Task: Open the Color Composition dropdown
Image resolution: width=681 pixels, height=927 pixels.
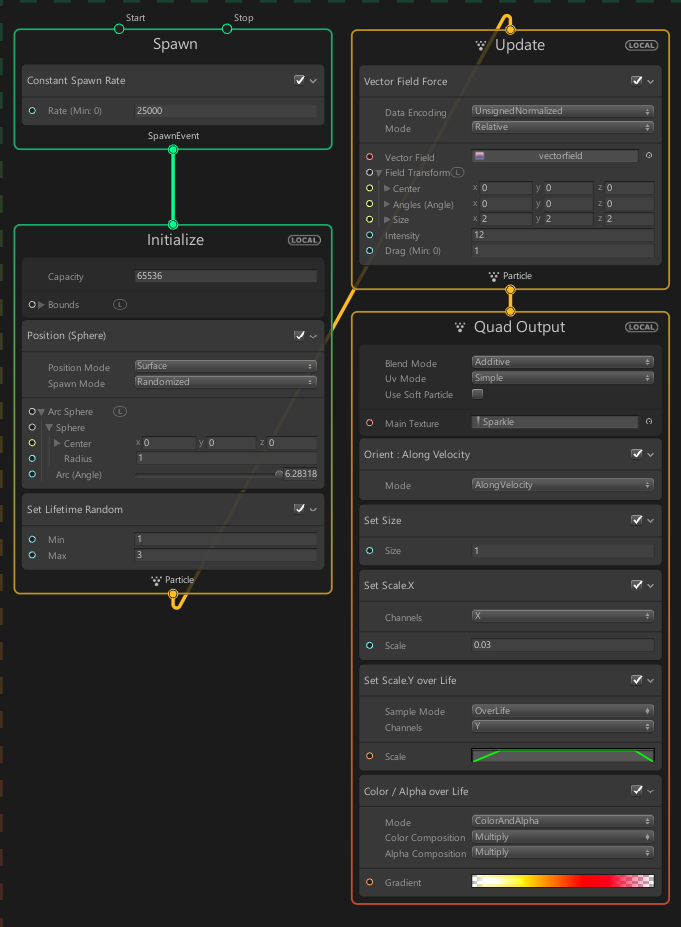Action: click(563, 837)
